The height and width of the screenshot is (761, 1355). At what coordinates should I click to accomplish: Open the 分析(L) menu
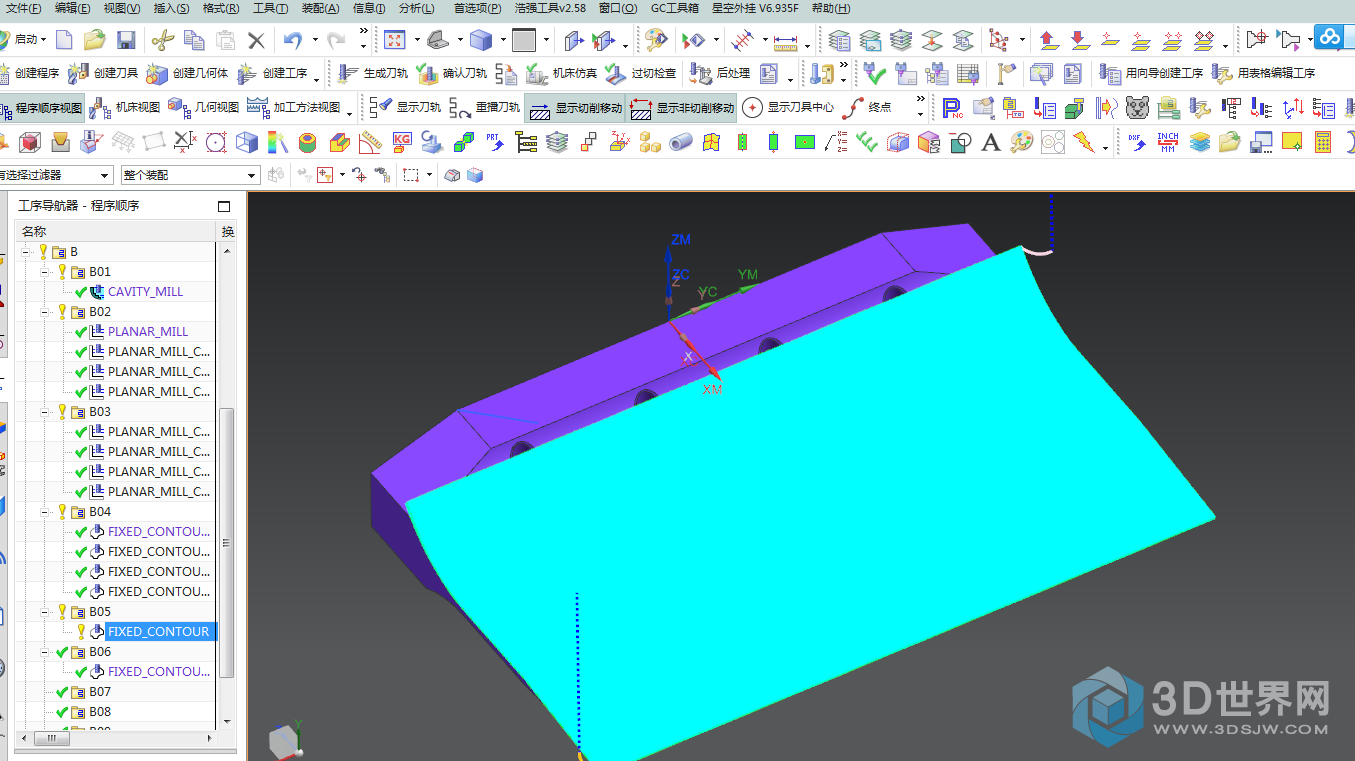click(x=416, y=8)
